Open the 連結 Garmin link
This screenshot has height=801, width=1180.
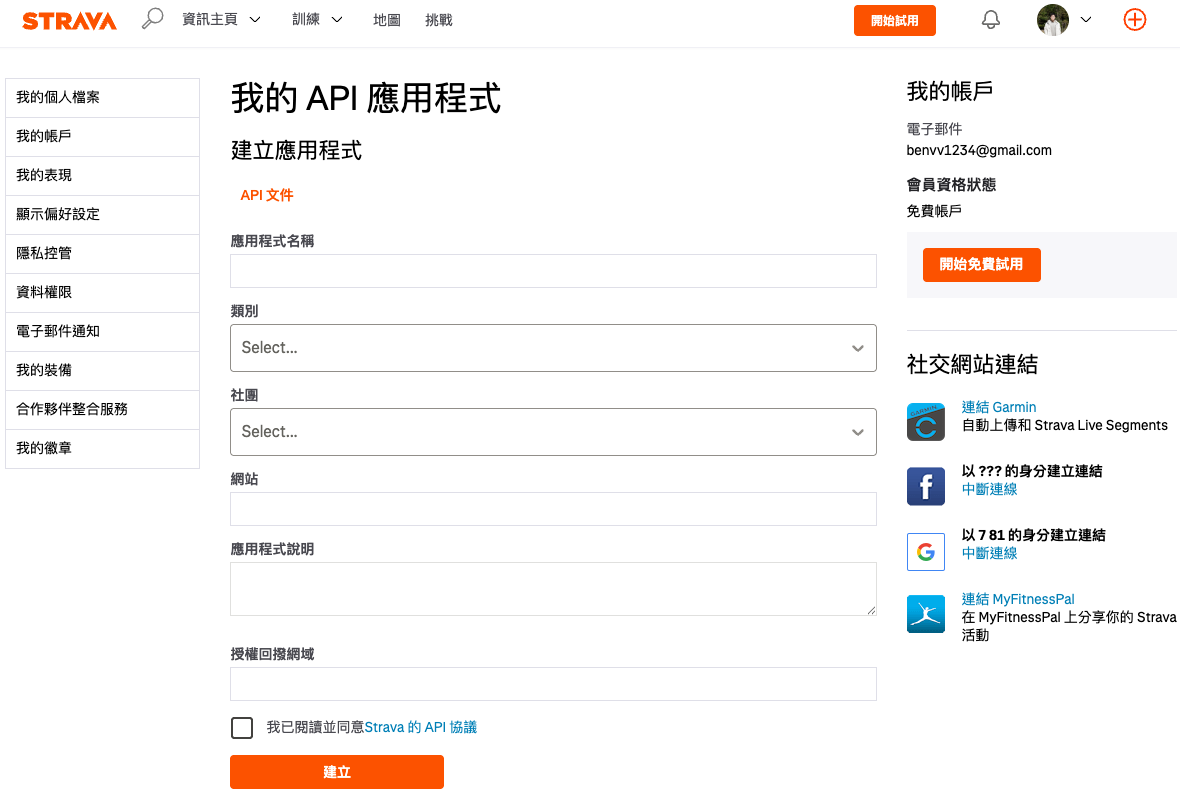tap(999, 407)
